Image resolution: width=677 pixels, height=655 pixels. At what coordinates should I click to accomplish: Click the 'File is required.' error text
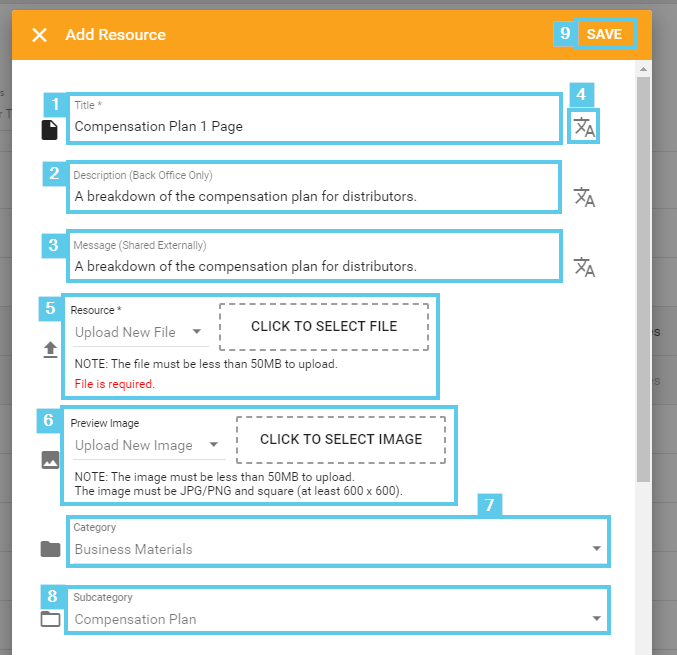pyautogui.click(x=114, y=384)
